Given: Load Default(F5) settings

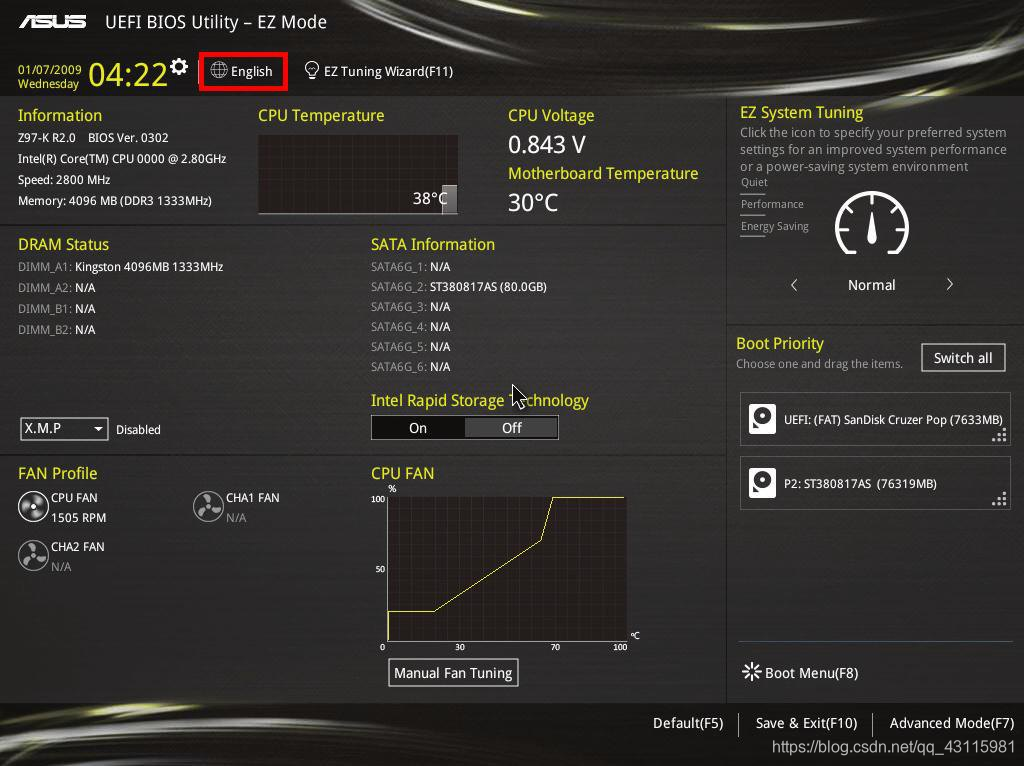Looking at the screenshot, I should pos(688,723).
